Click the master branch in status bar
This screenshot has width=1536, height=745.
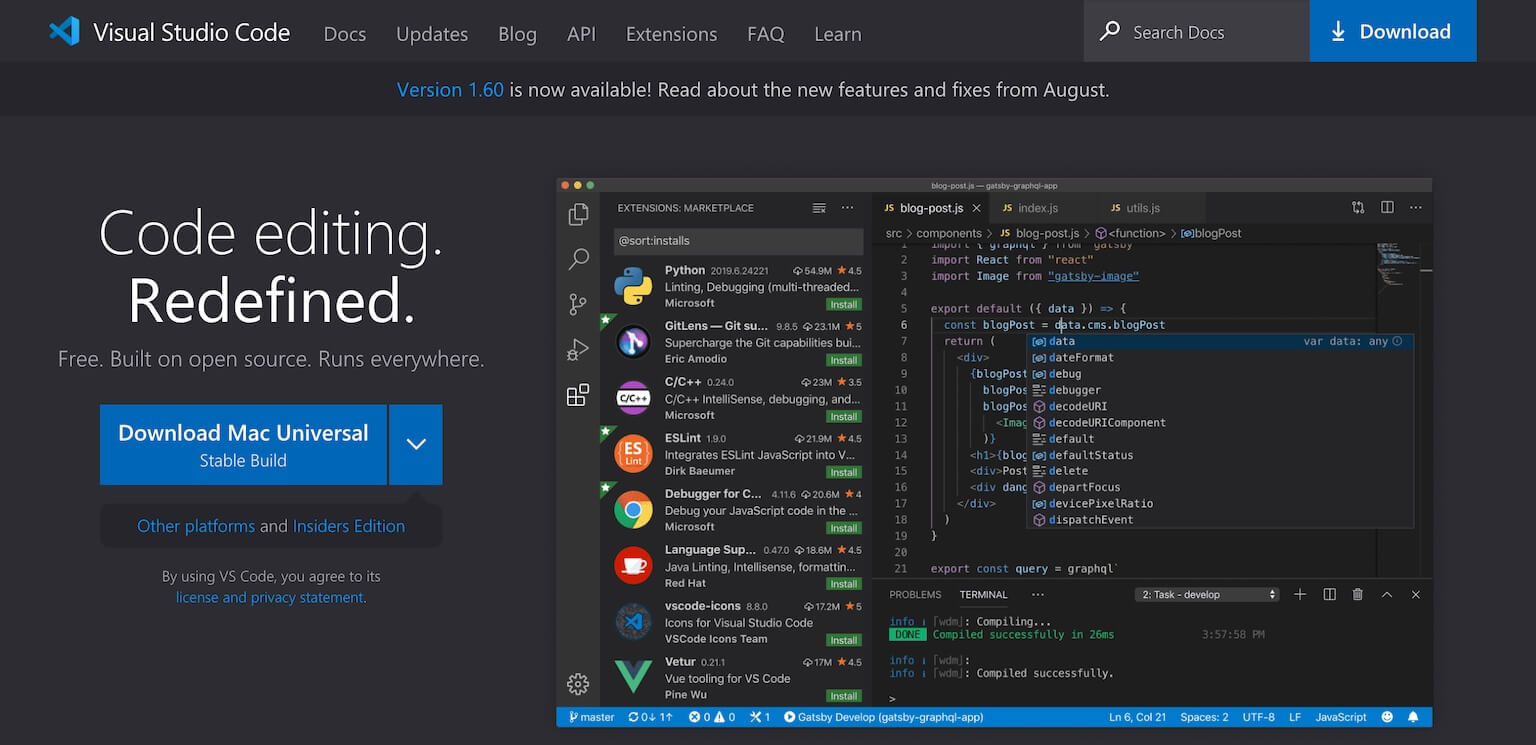[592, 717]
